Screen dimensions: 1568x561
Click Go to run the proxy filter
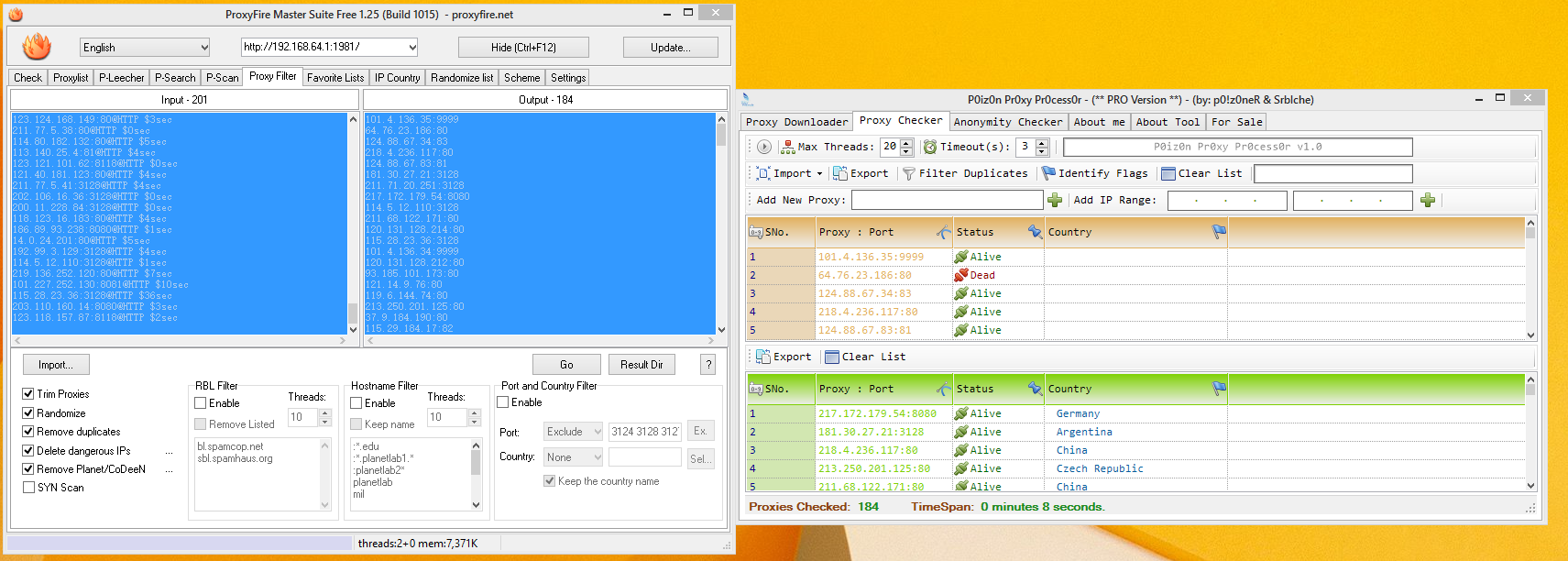pyautogui.click(x=566, y=365)
